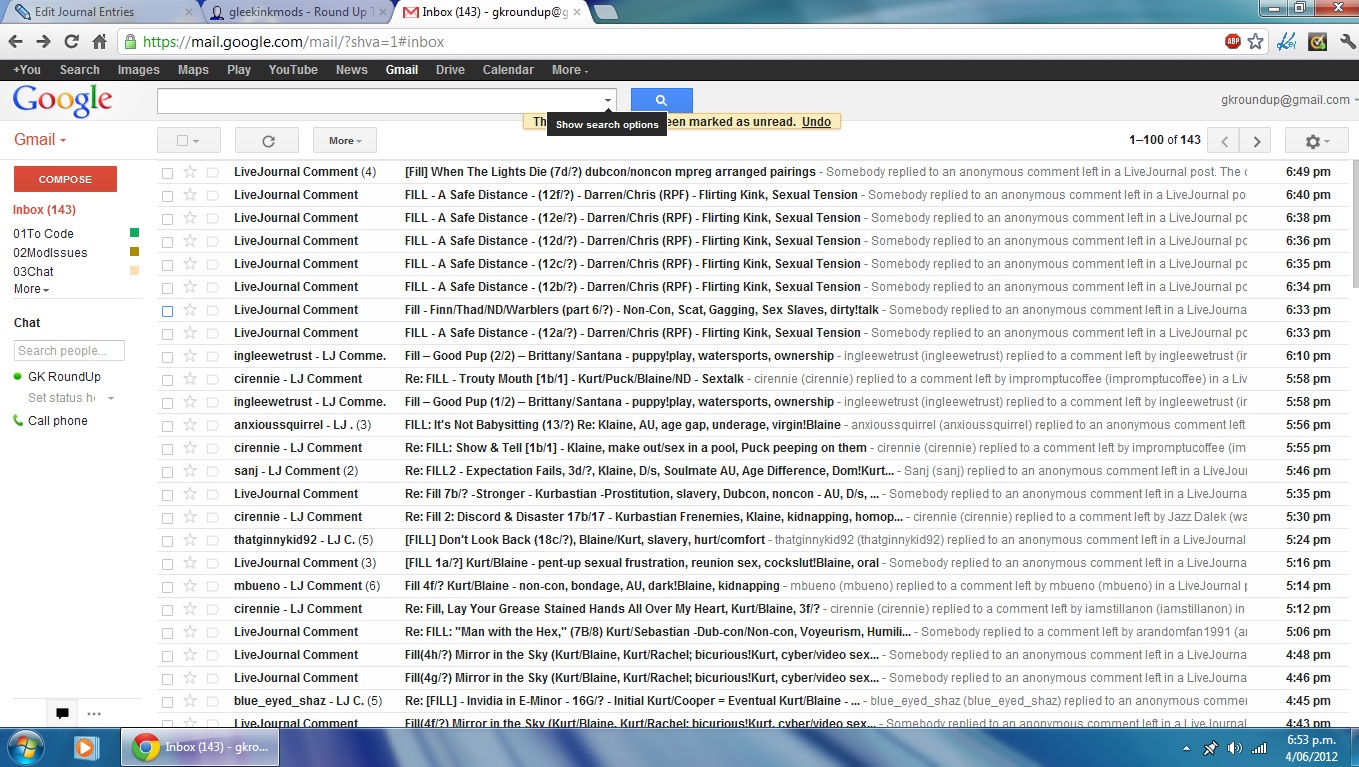Open the three-dots gadget icon at bottom
1359x767 pixels.
pyautogui.click(x=94, y=713)
